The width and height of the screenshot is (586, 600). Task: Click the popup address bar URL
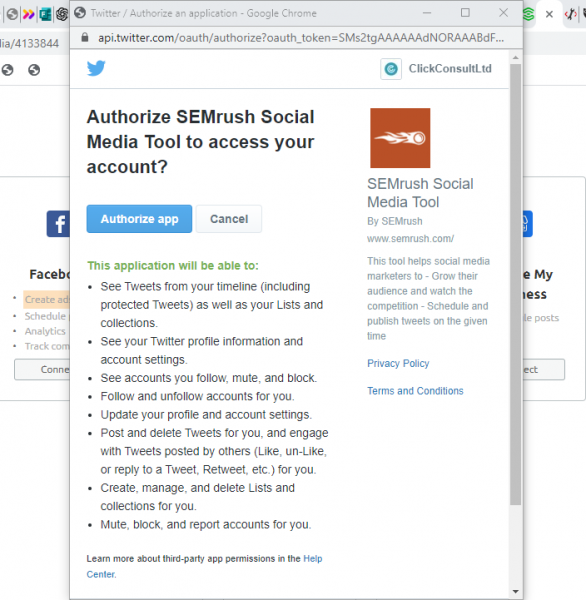coord(301,38)
